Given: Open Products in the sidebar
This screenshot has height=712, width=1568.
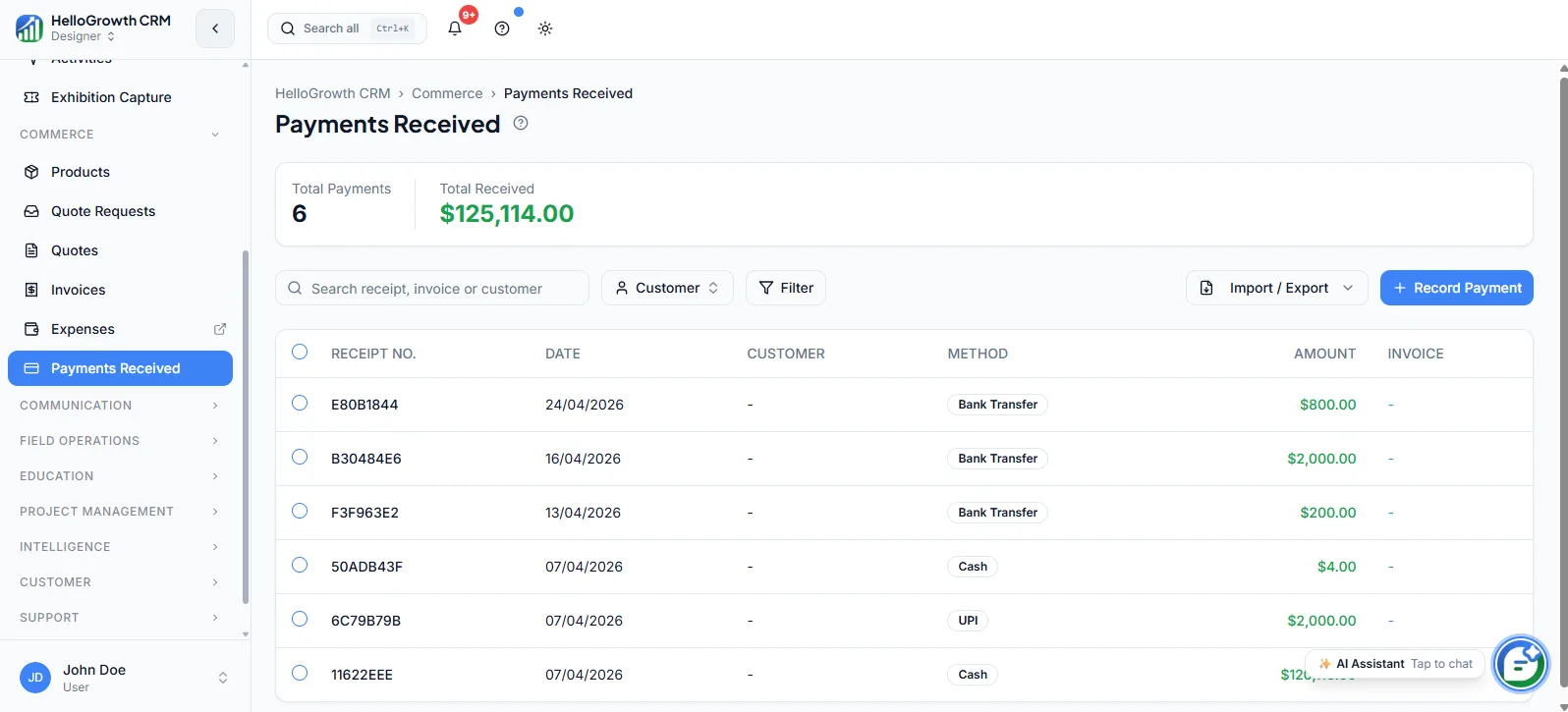Looking at the screenshot, I should 120,172.
